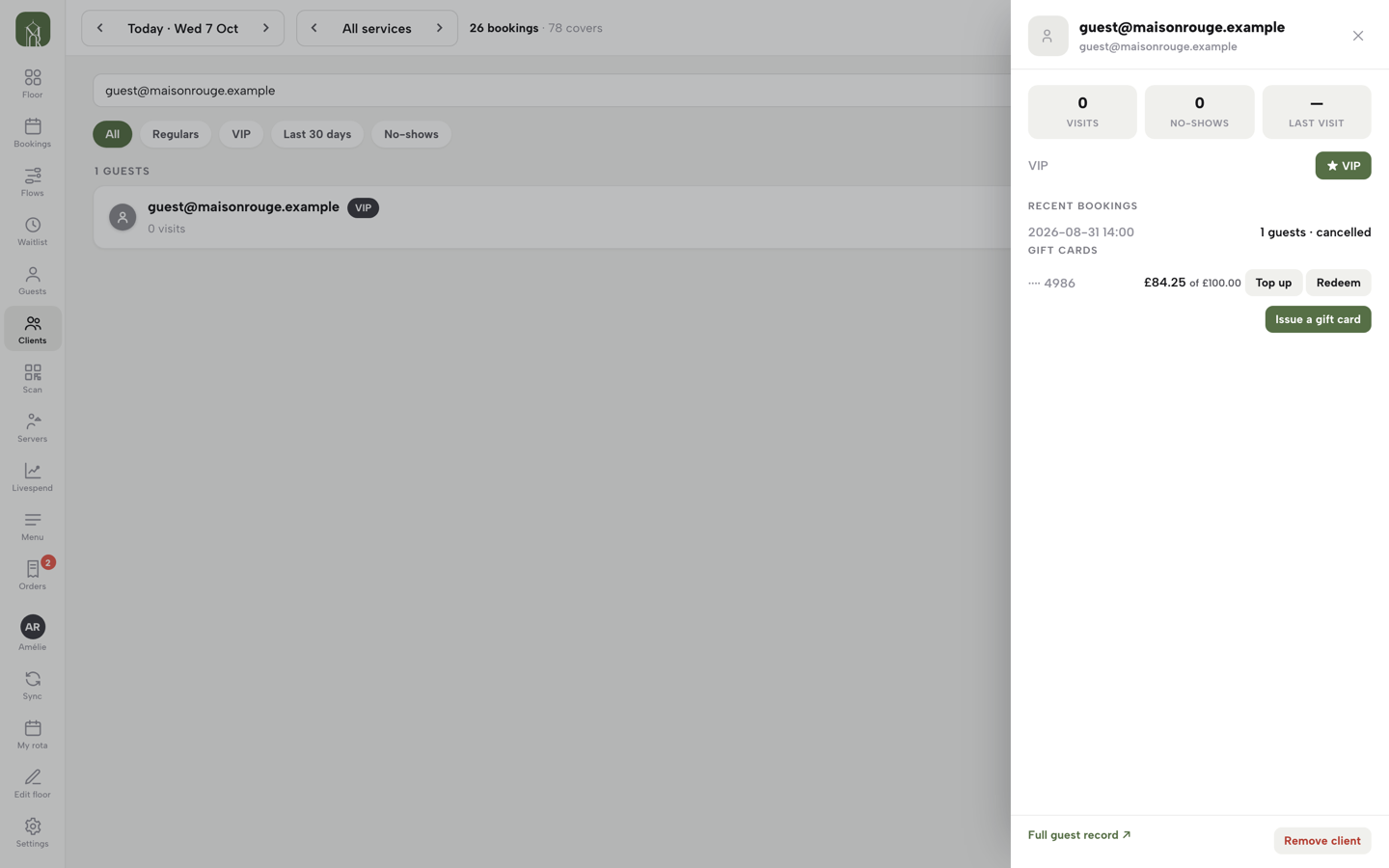Open My rota calendar

[33, 734]
